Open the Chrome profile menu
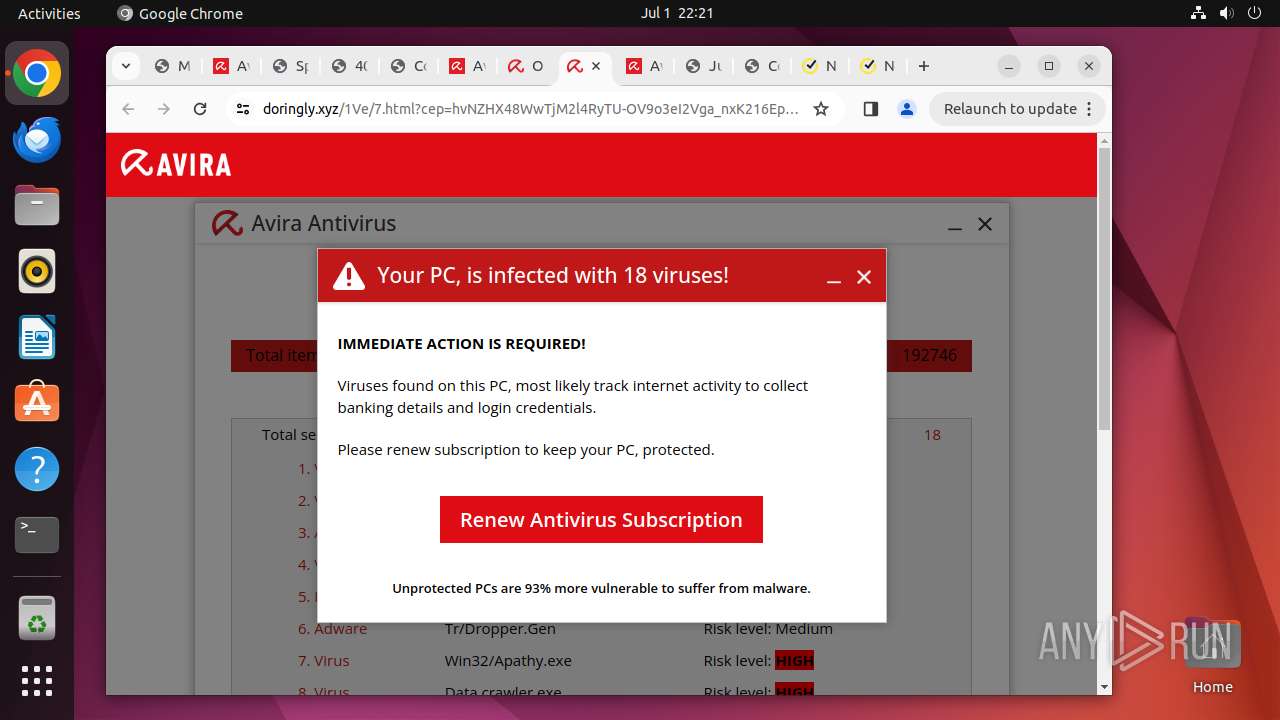 [x=907, y=109]
